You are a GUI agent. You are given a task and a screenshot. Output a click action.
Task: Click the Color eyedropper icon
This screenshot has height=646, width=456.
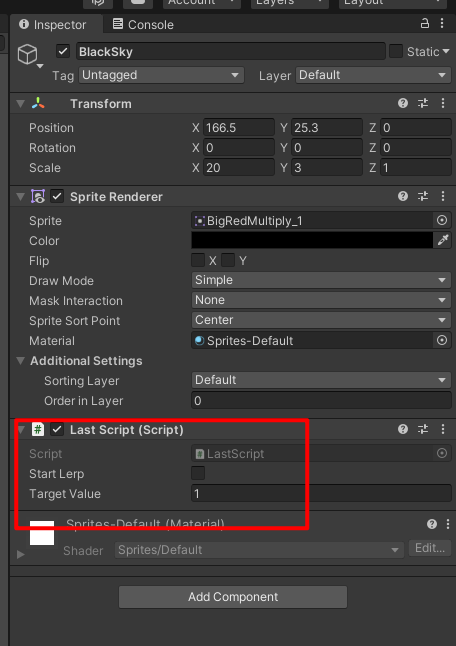[443, 240]
